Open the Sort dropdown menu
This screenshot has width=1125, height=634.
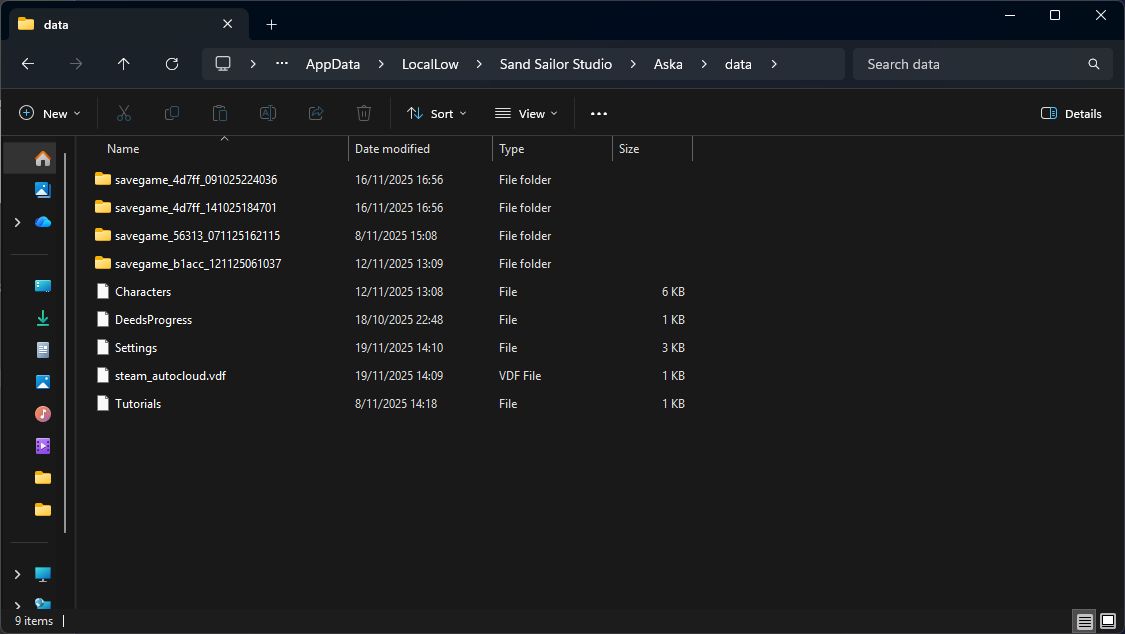tap(437, 114)
